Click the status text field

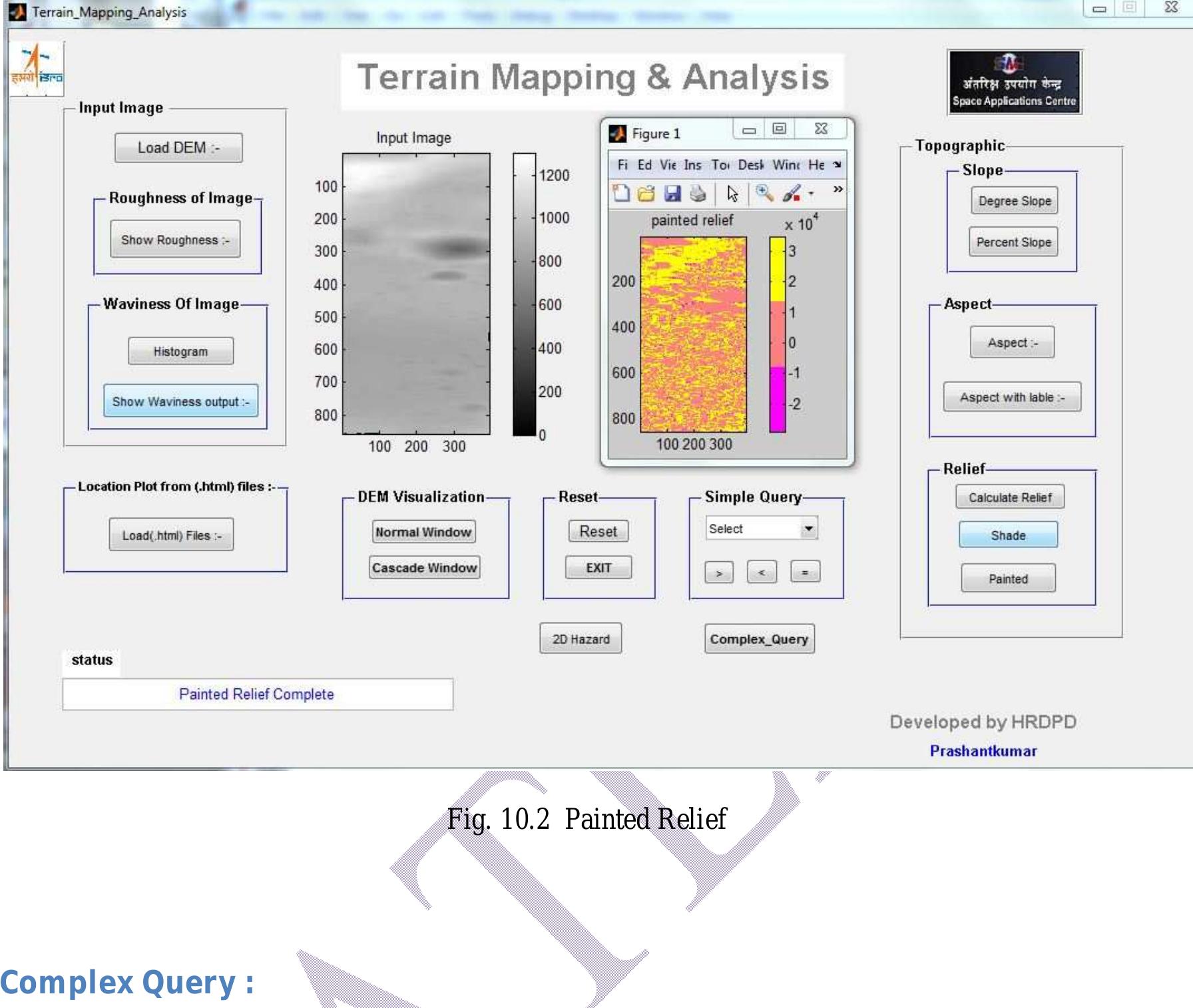tap(258, 694)
